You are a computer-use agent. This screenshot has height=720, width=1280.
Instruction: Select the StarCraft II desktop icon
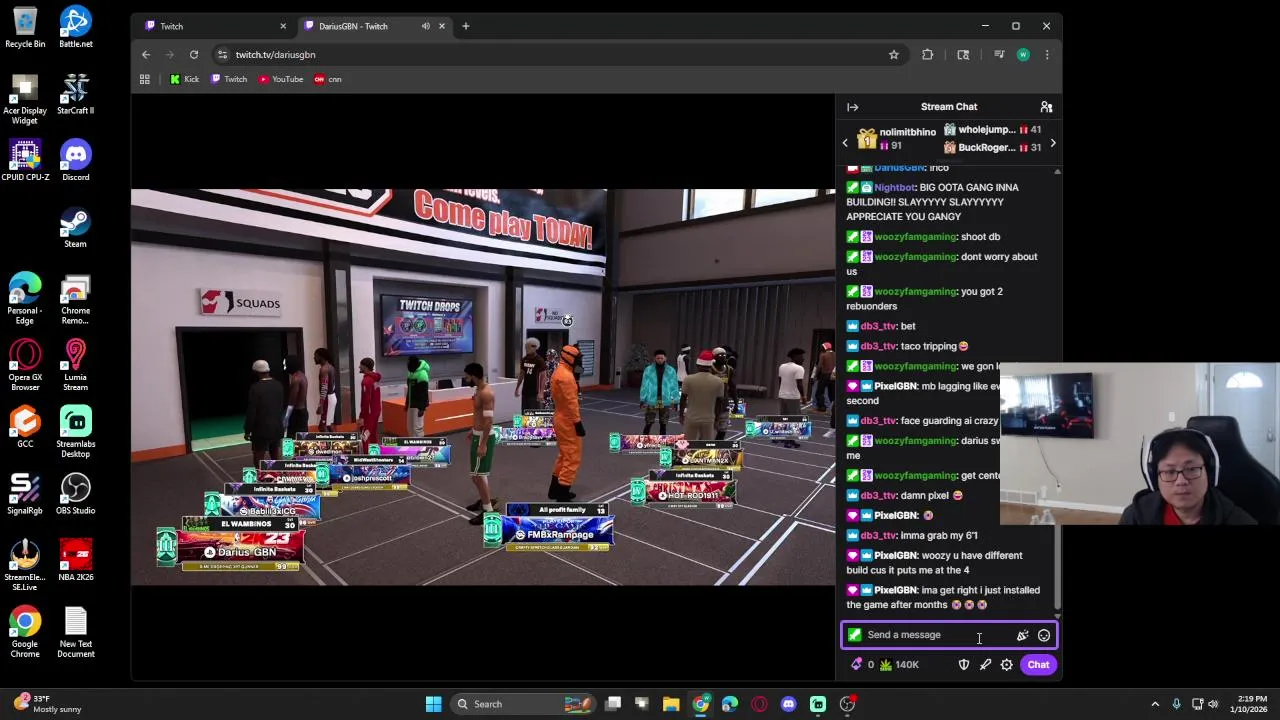pyautogui.click(x=76, y=93)
